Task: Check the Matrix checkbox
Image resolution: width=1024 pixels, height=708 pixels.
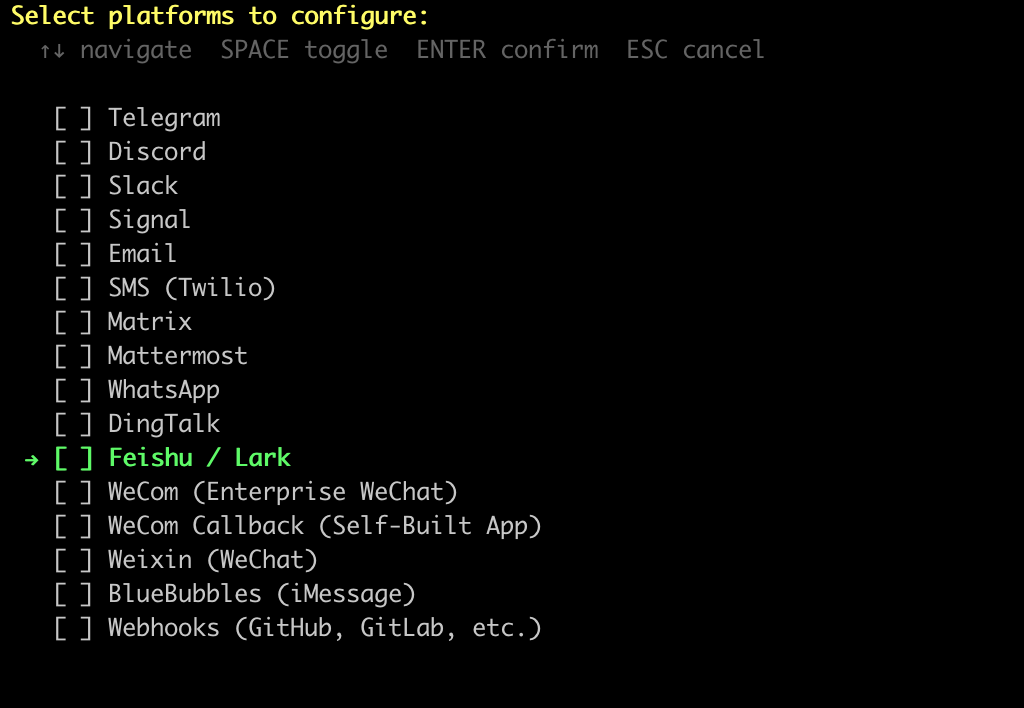Action: click(x=73, y=322)
